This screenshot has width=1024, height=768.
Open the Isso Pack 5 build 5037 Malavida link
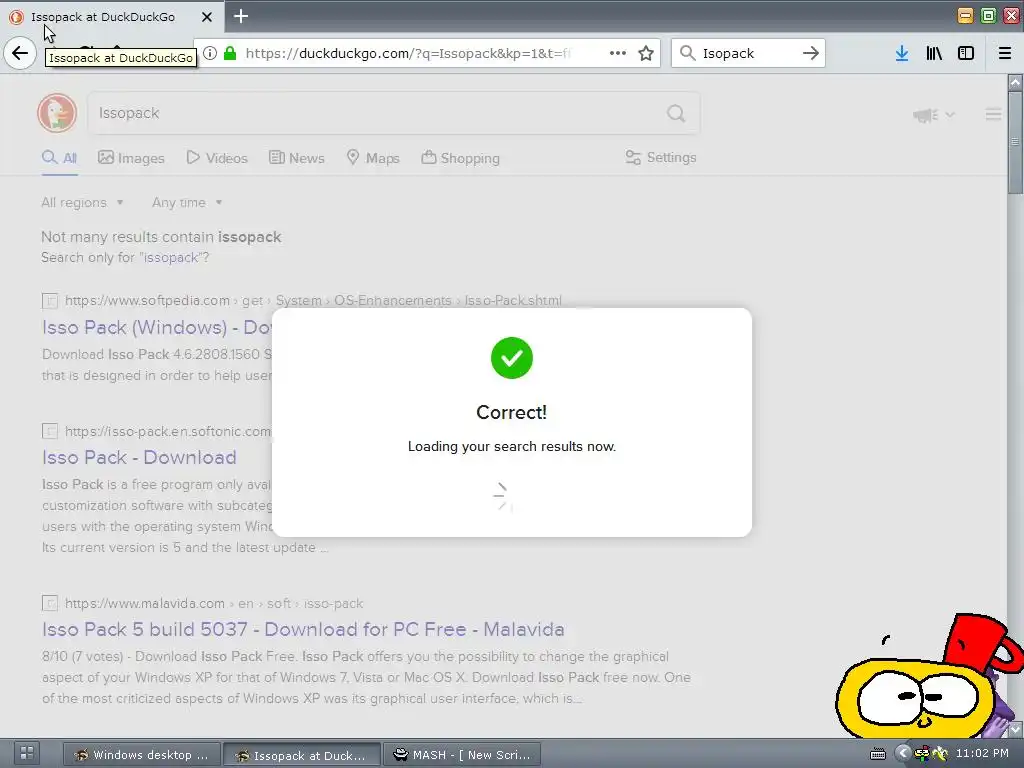pos(303,629)
